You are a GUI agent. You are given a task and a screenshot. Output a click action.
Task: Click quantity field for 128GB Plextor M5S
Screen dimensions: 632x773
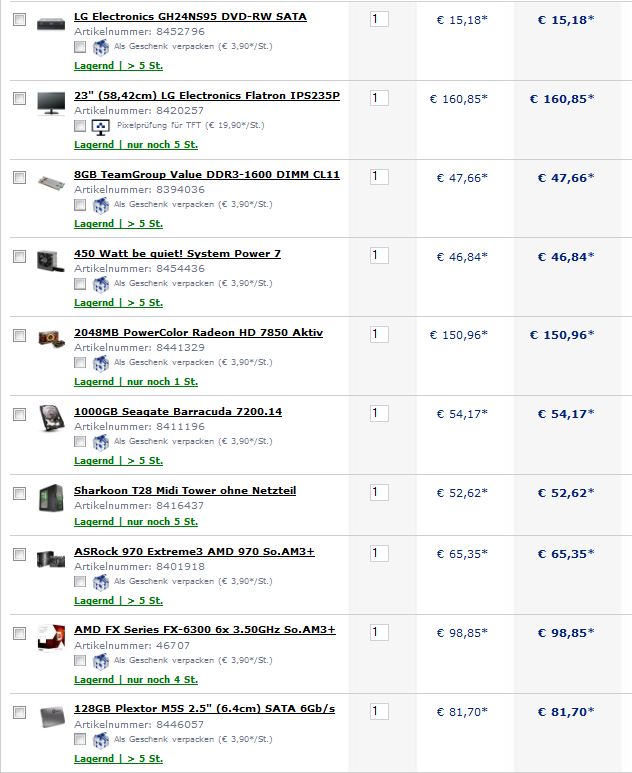coord(379,711)
